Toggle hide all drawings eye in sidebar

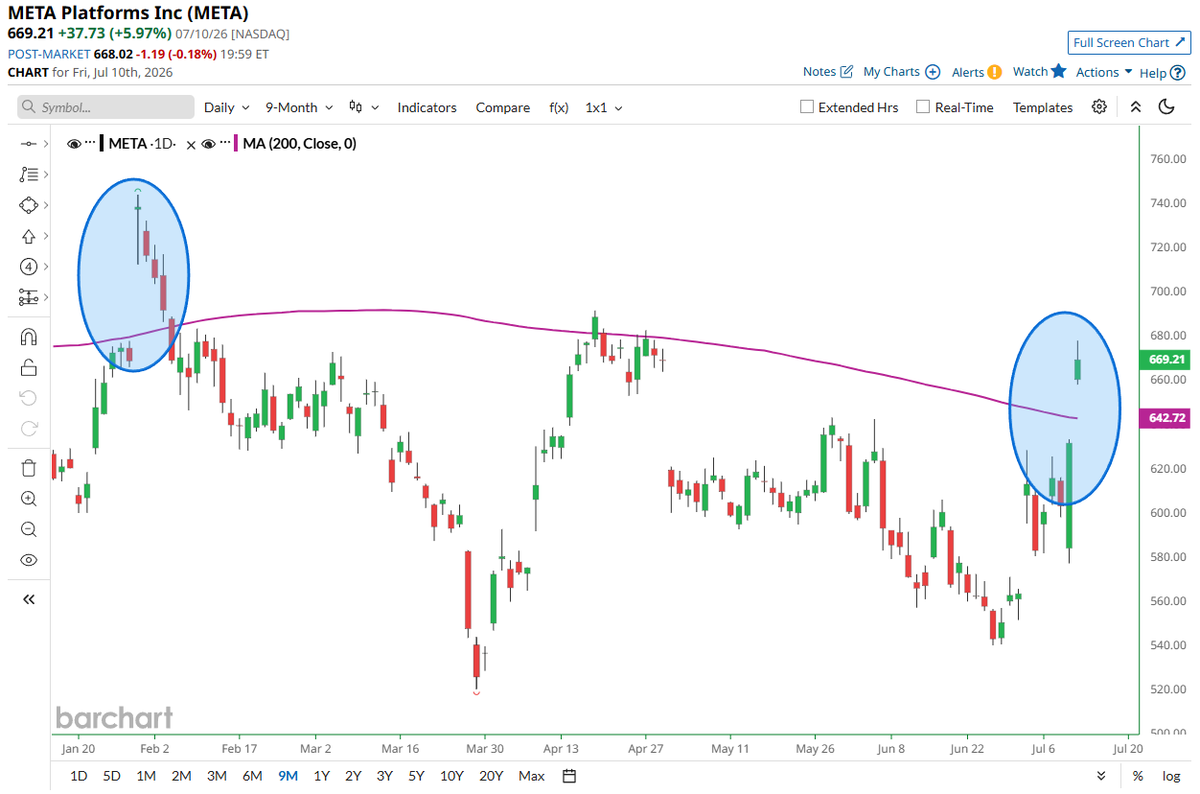(x=28, y=560)
